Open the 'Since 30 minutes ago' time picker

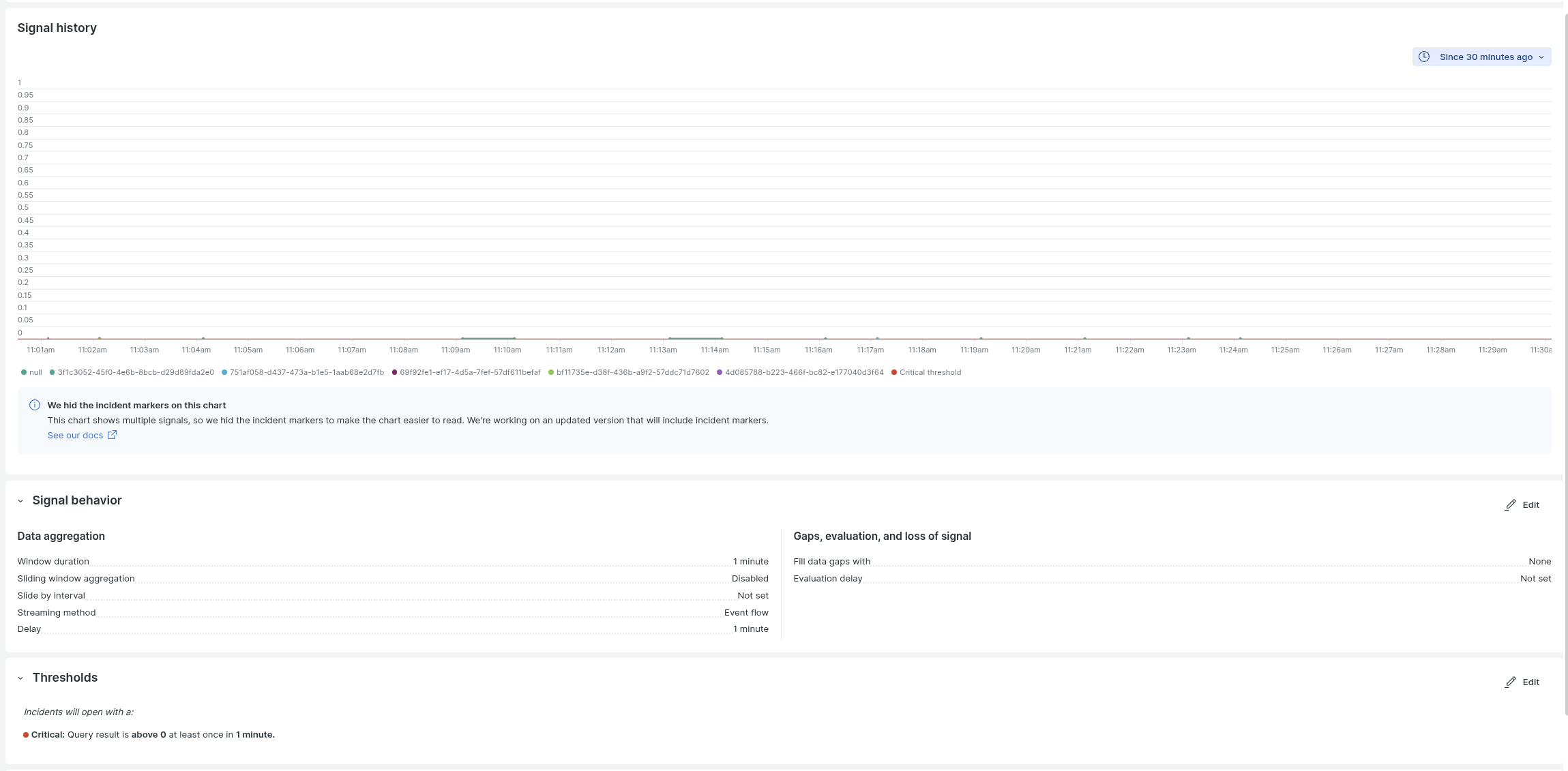(1481, 57)
